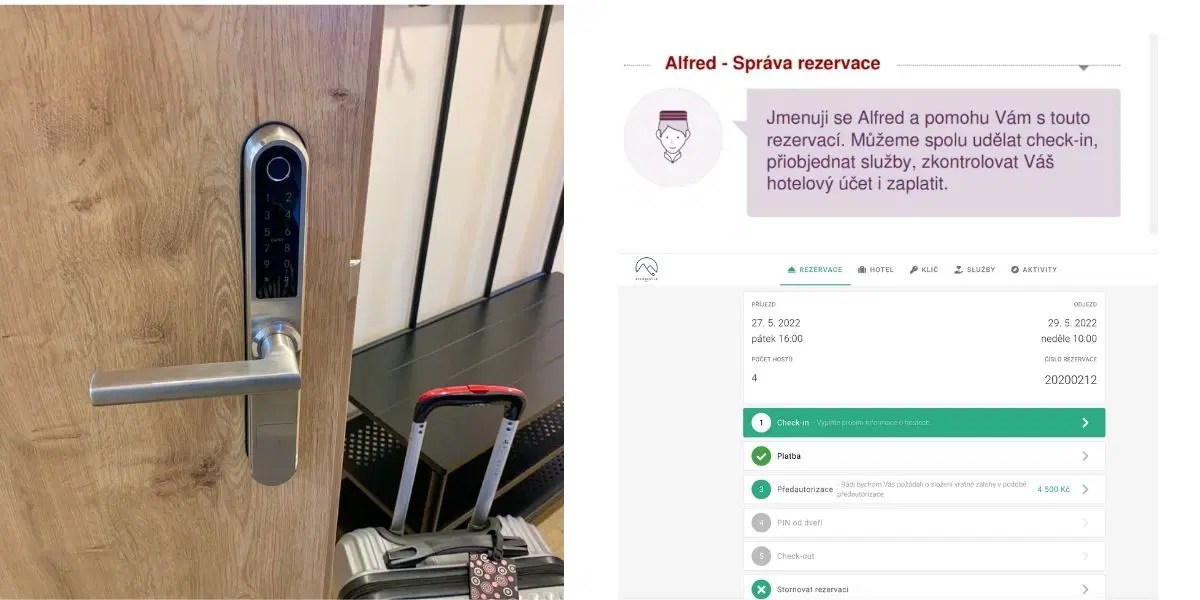Click the step 3 circle on Předautorizace

(761, 489)
